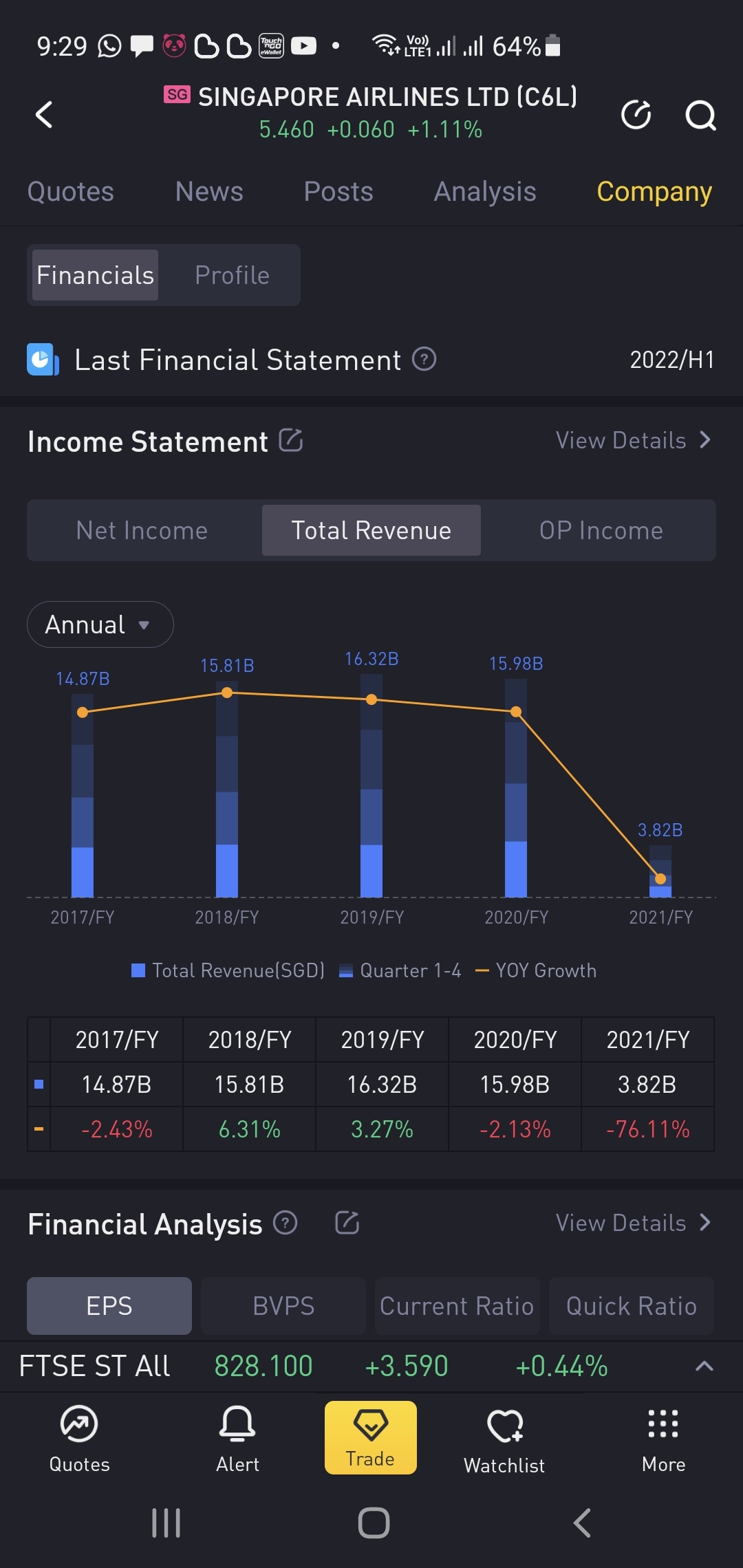Open the Alert bell in bottom navigation
Image resolution: width=743 pixels, height=1568 pixels.
click(x=237, y=1439)
